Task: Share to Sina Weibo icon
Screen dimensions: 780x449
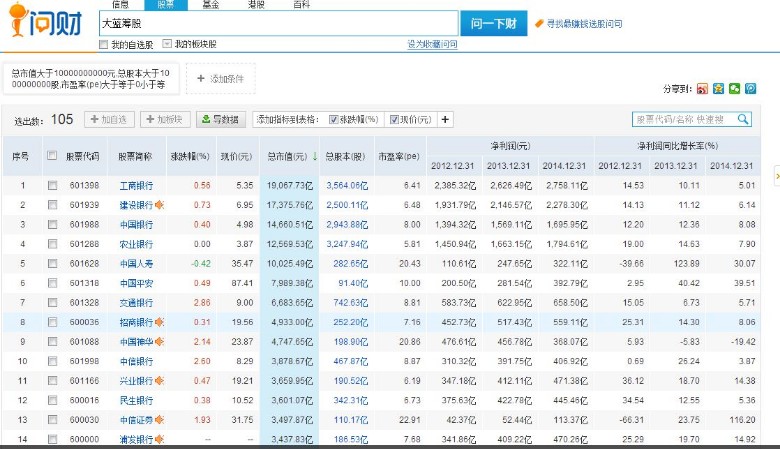Action: coord(702,89)
